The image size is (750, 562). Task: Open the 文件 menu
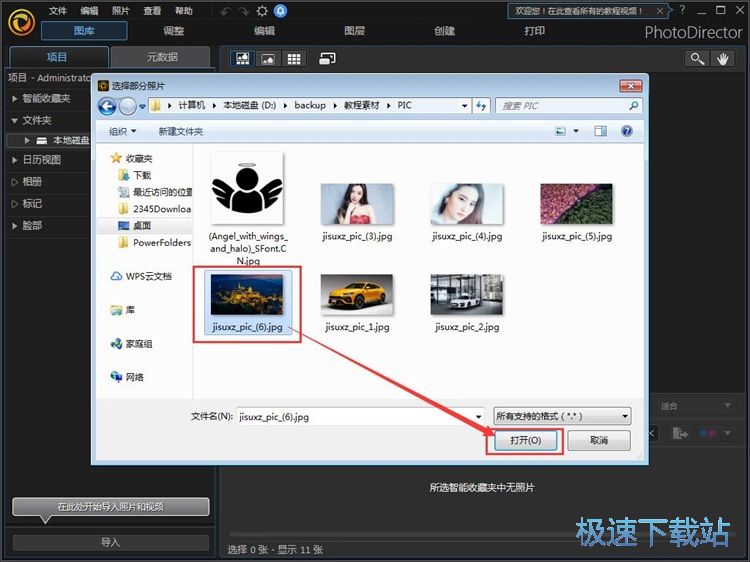coord(58,11)
